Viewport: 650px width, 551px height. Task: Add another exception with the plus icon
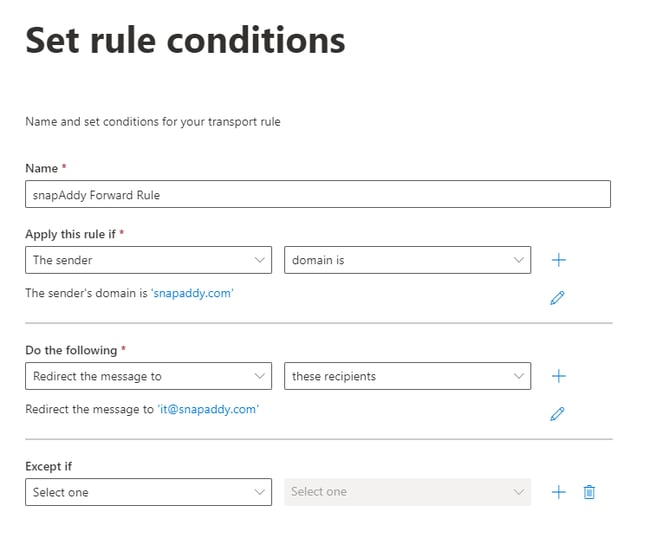(x=559, y=492)
